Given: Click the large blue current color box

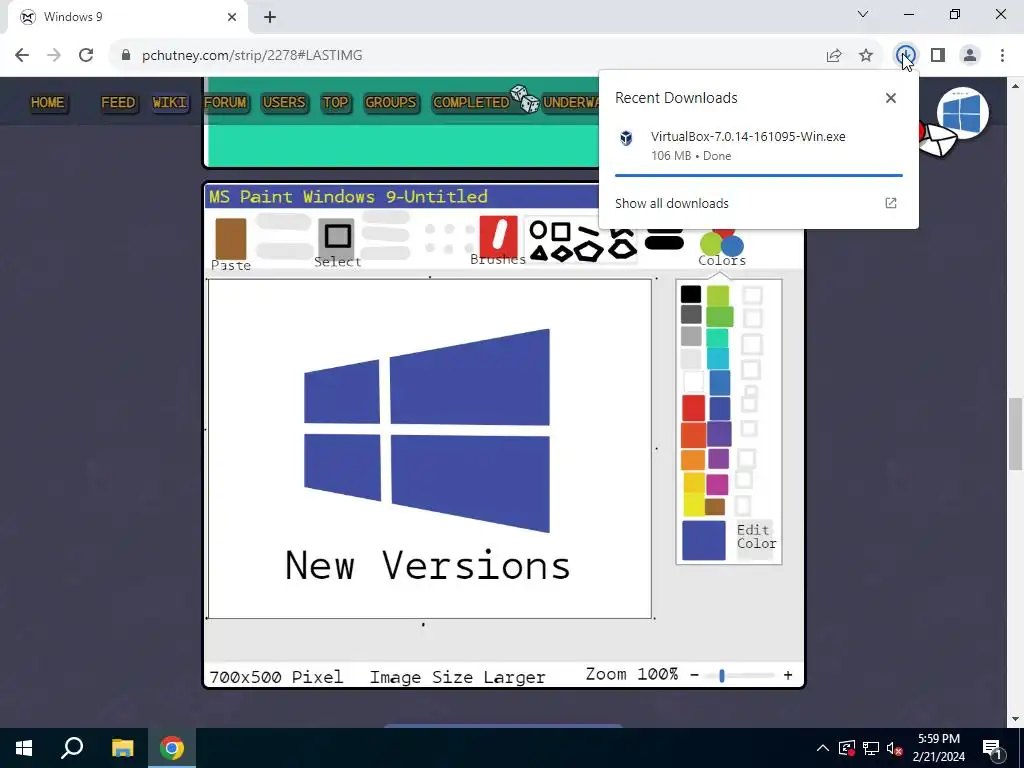Looking at the screenshot, I should click(704, 540).
